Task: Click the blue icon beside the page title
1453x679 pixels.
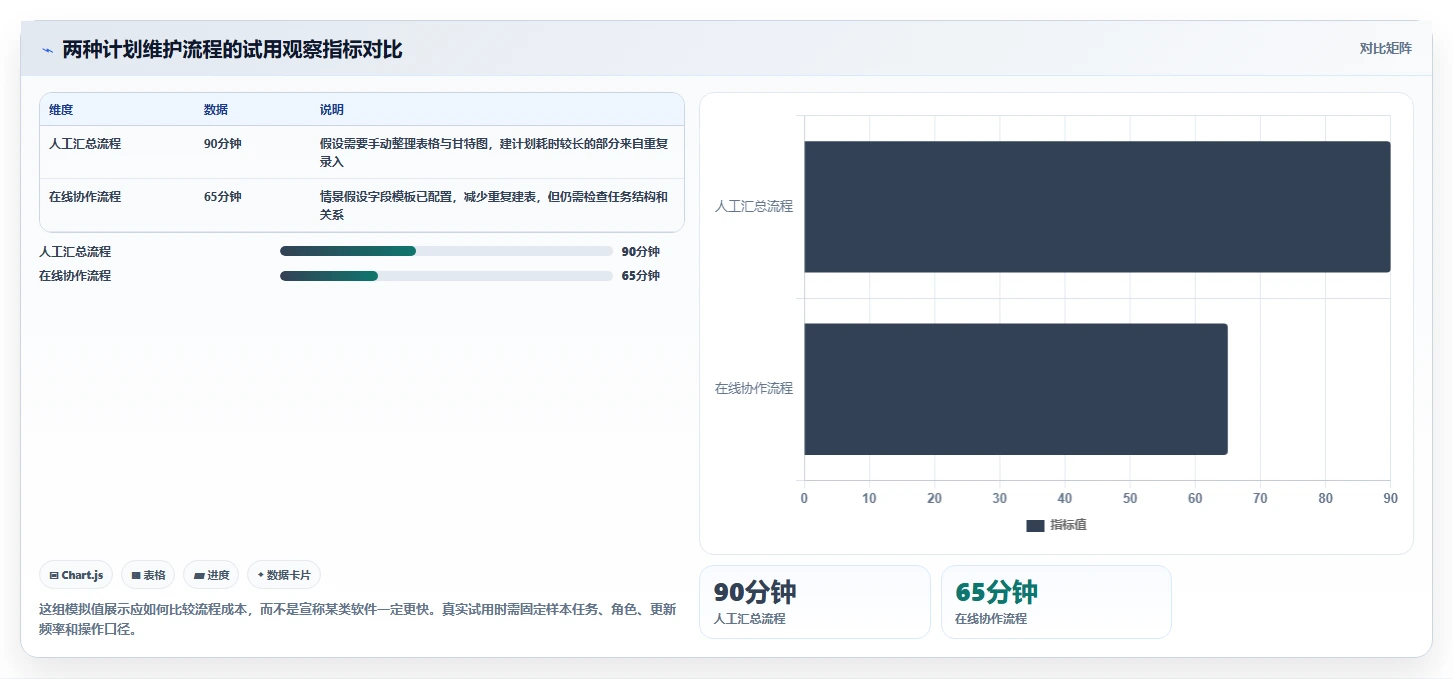Action: click(x=47, y=50)
